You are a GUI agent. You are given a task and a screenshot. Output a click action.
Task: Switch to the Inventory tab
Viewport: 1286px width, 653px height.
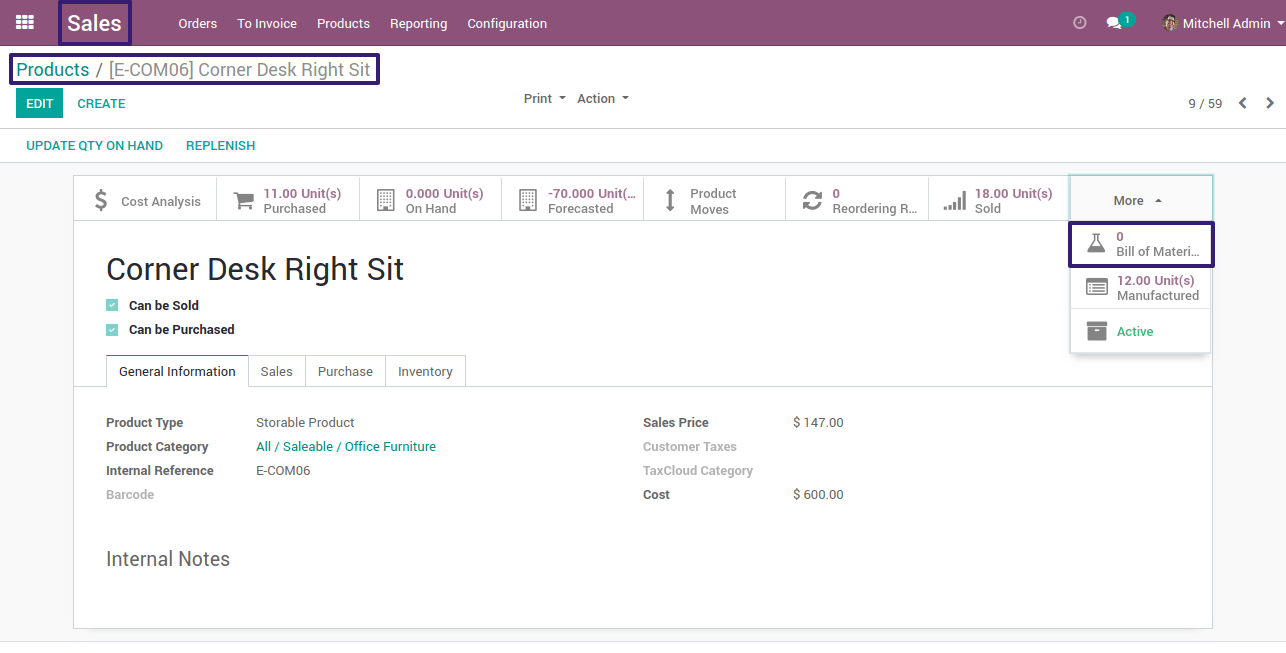425,371
